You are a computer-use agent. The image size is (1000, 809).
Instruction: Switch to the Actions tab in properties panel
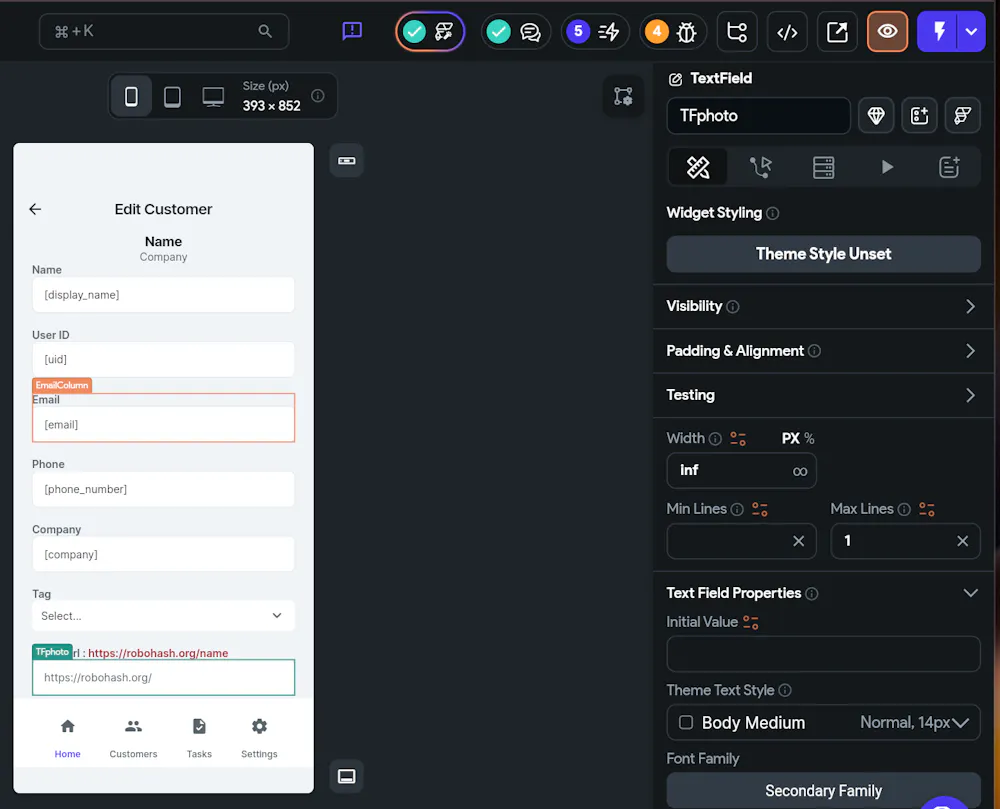760,167
